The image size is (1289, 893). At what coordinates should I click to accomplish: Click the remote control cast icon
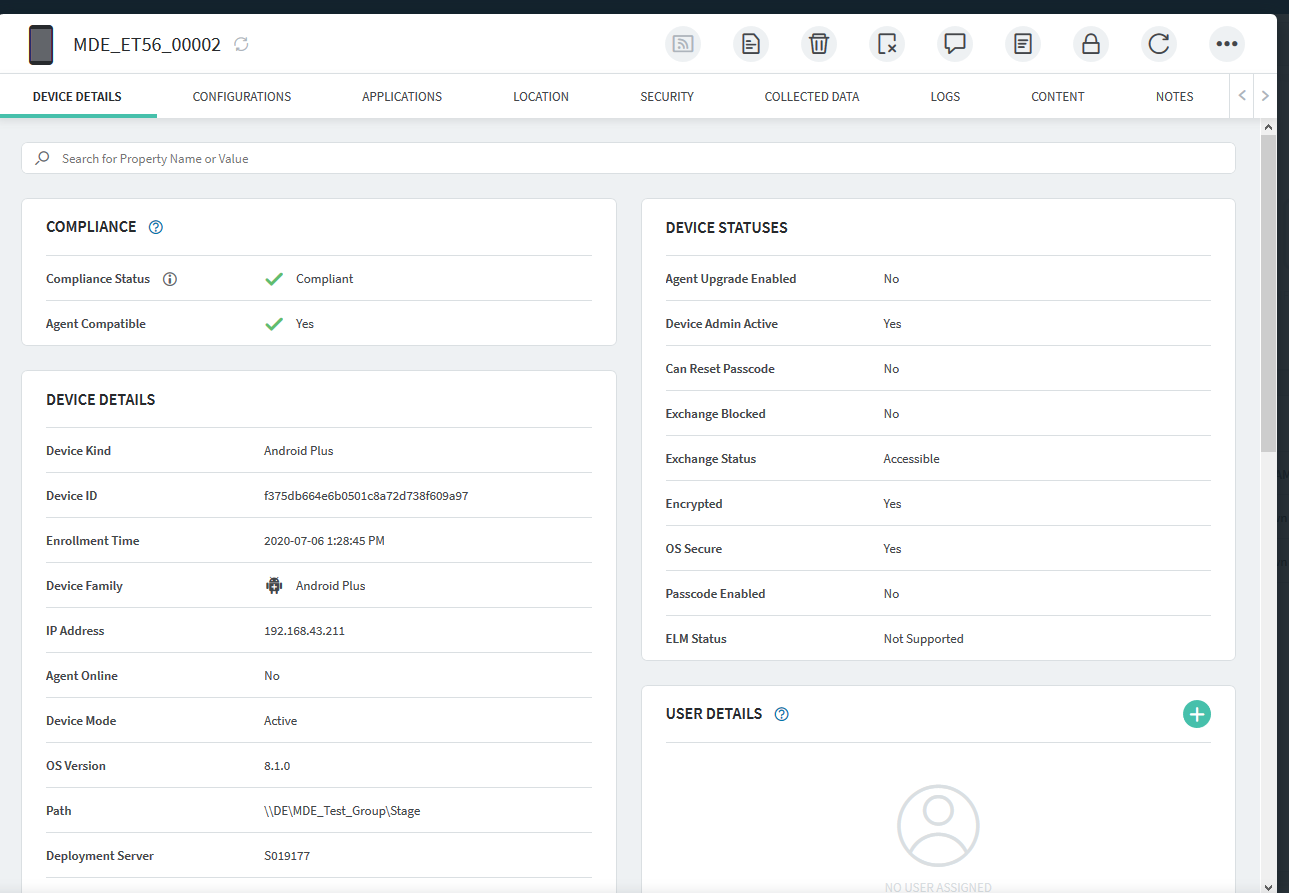pyautogui.click(x=682, y=44)
